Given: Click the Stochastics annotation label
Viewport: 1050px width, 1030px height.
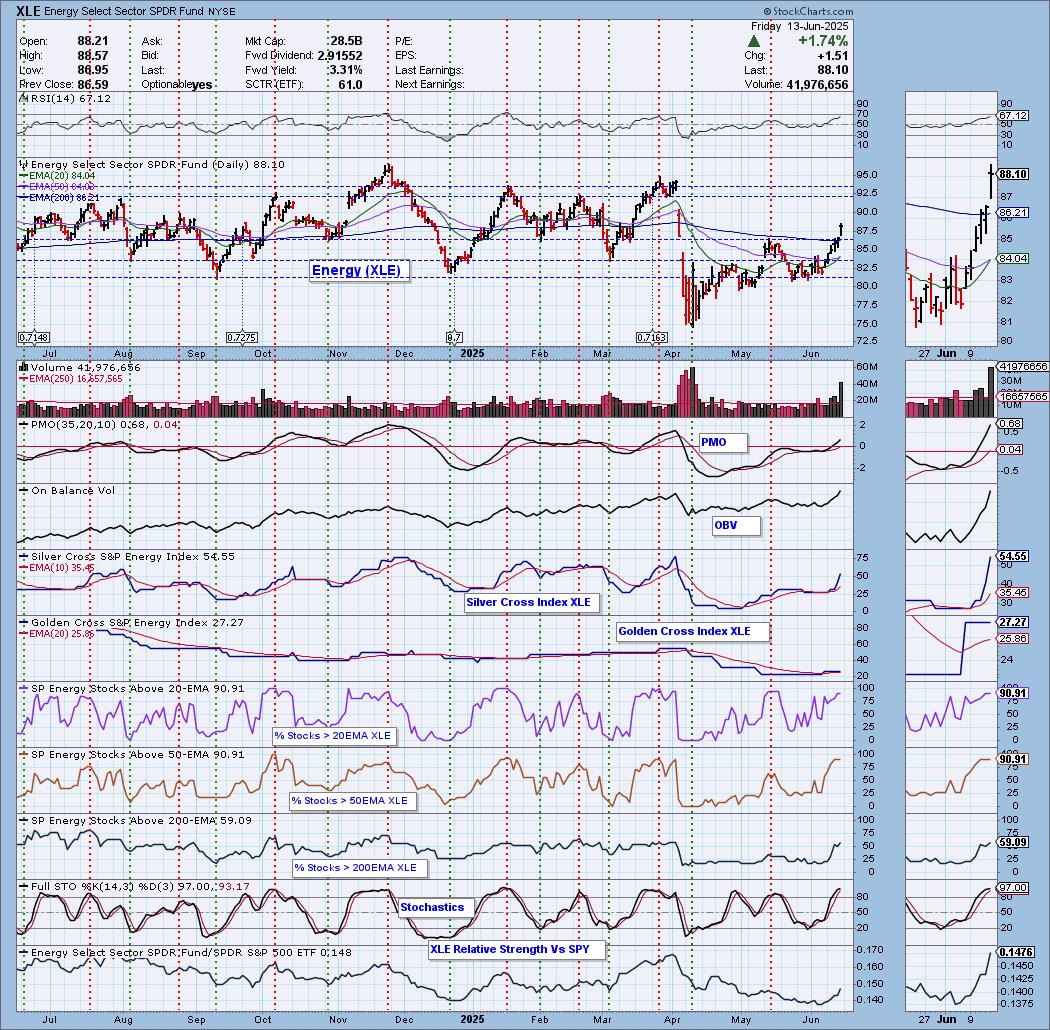Looking at the screenshot, I should click(436, 907).
